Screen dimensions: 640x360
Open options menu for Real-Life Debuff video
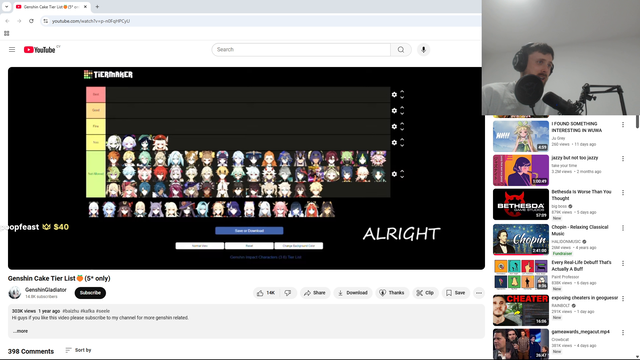pyautogui.click(x=623, y=263)
